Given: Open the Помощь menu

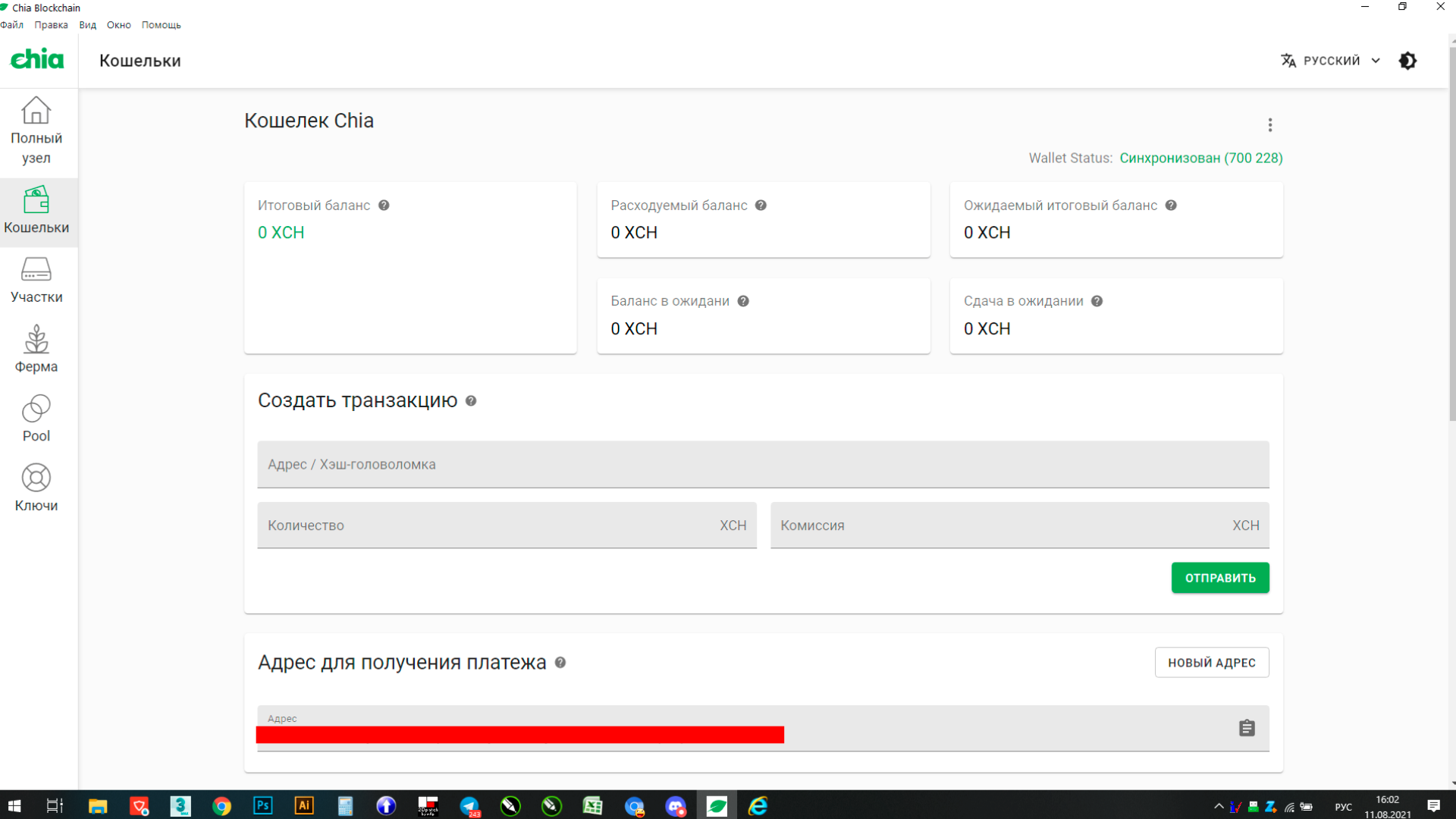Looking at the screenshot, I should 161,25.
